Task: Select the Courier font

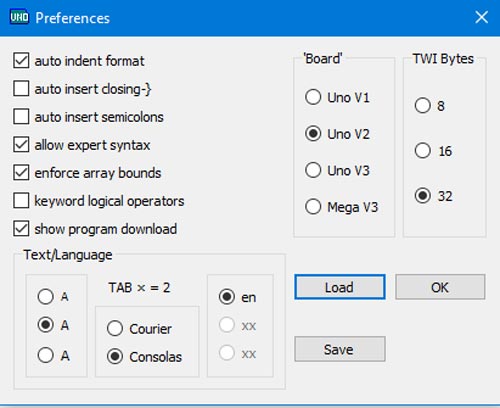Action: point(115,329)
